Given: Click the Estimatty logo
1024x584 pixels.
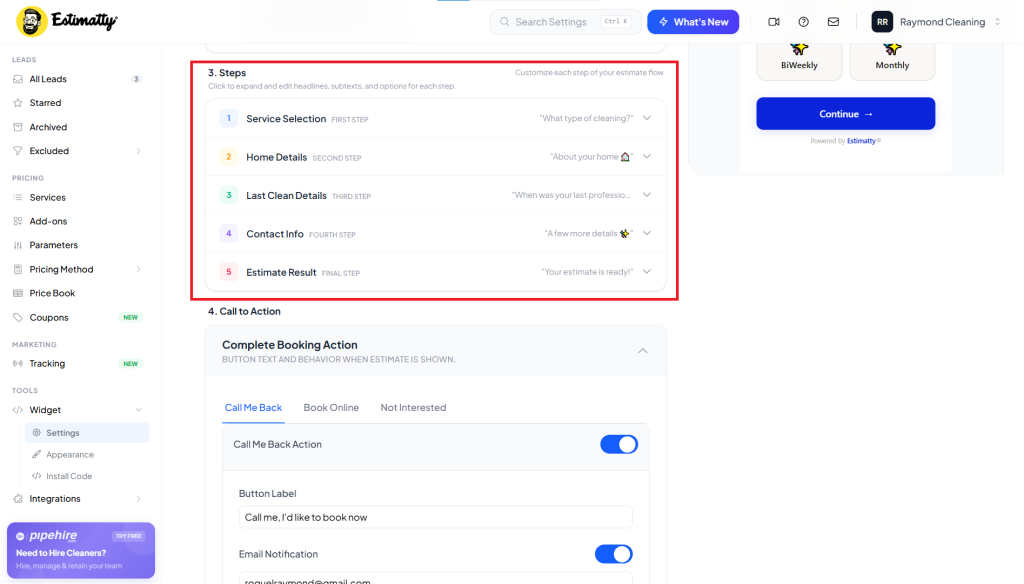Looking at the screenshot, I should (67, 22).
